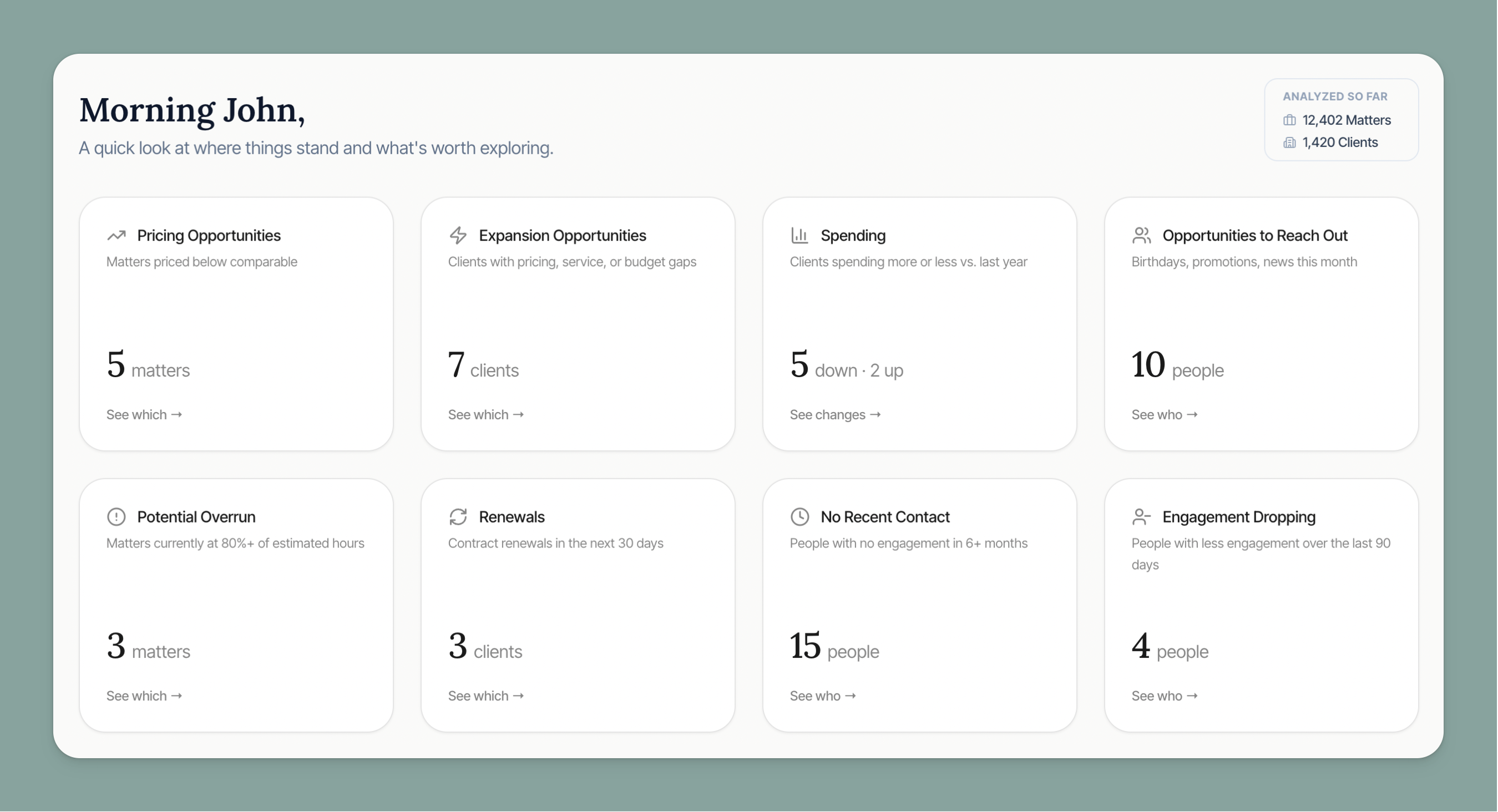Click the person-minus icon on Engagement Dropping
Viewport: 1498px width, 812px height.
1141,516
